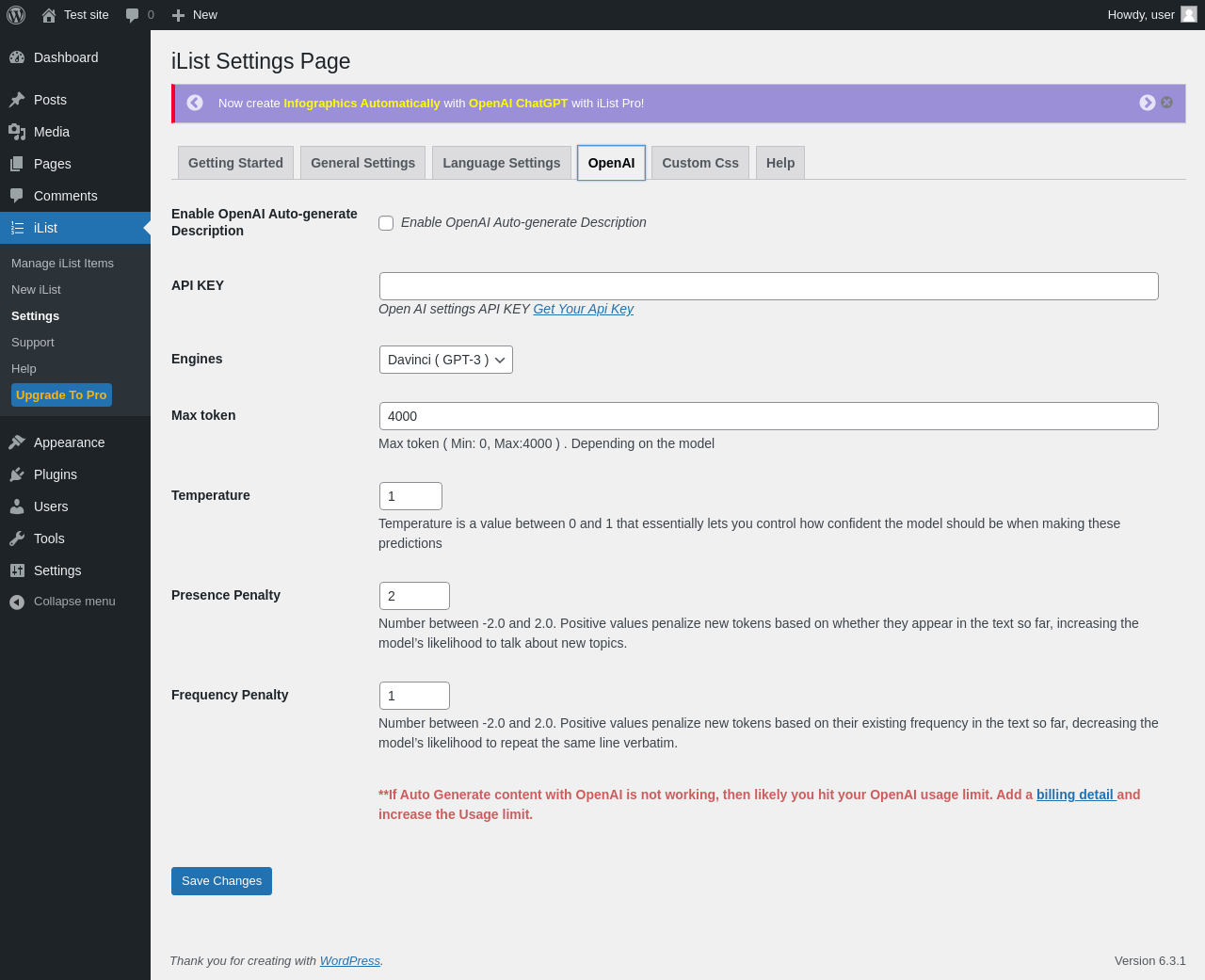Open Dashboard in the sidebar
The image size is (1205, 980).
75,57
